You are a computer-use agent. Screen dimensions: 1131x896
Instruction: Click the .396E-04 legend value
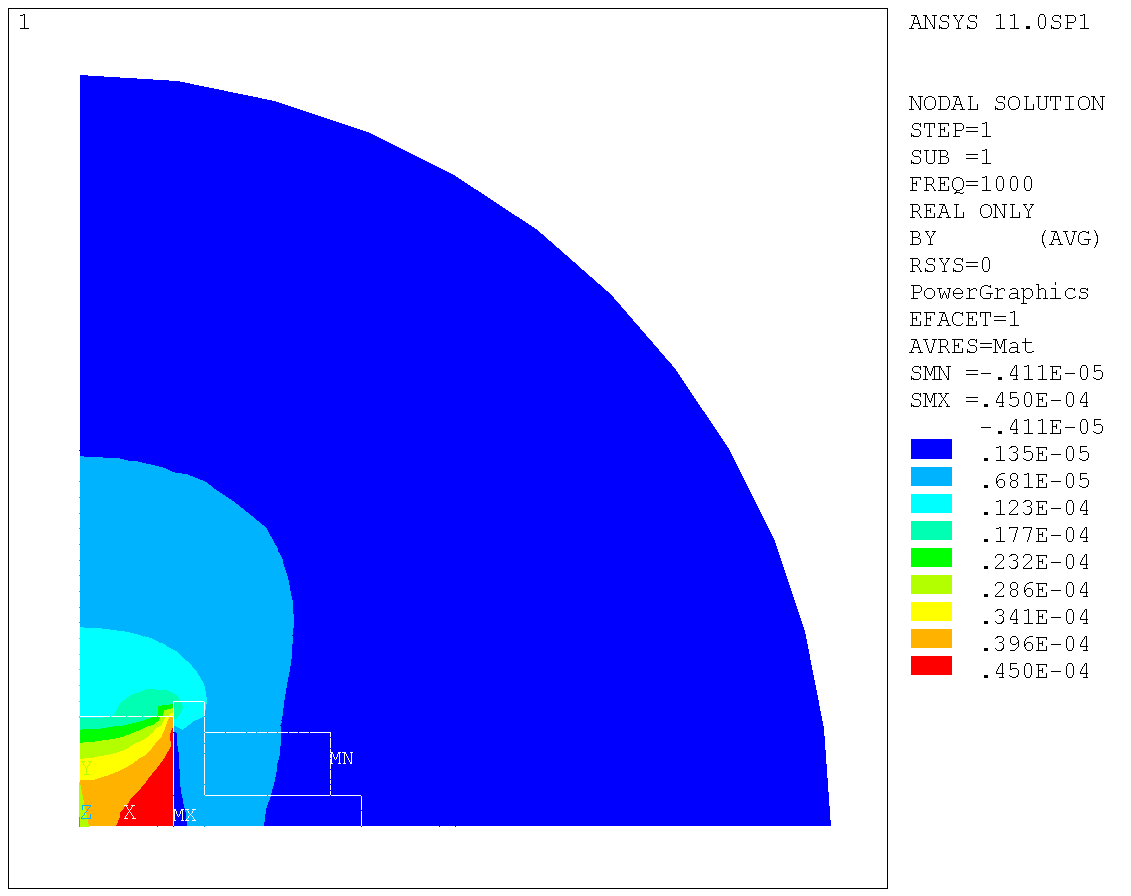pyautogui.click(x=1035, y=644)
